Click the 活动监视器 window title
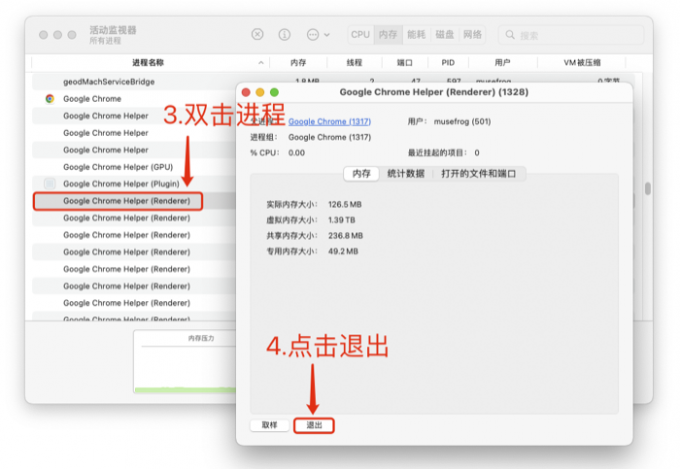 pos(113,30)
